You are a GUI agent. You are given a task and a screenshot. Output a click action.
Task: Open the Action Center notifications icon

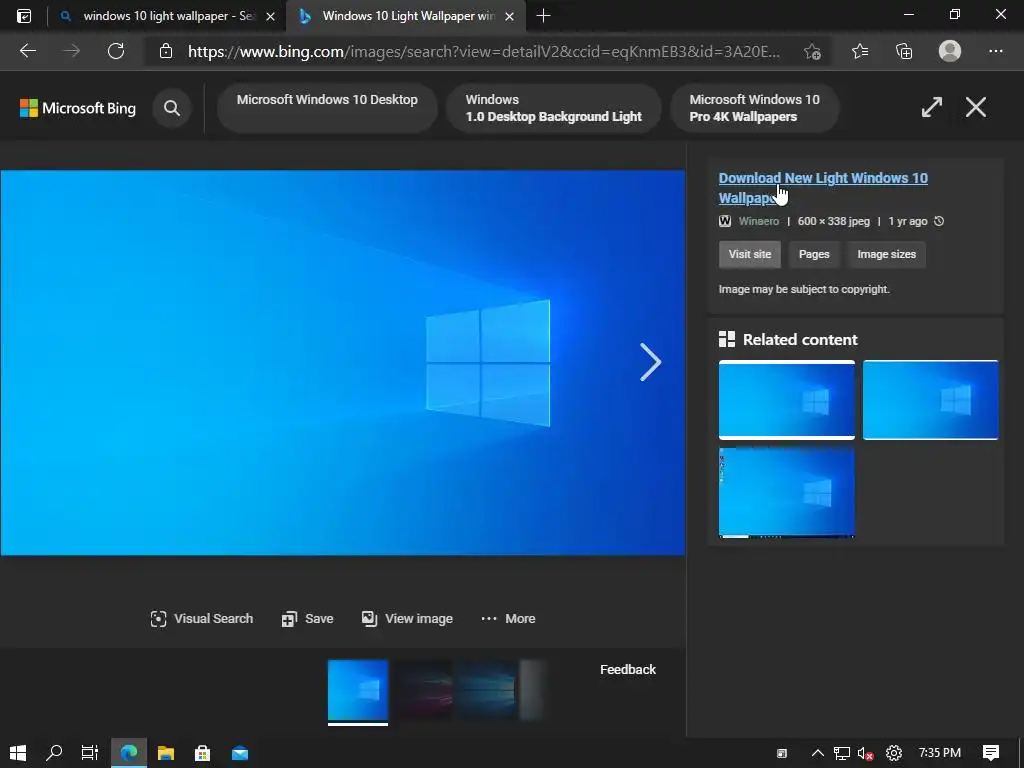click(991, 753)
